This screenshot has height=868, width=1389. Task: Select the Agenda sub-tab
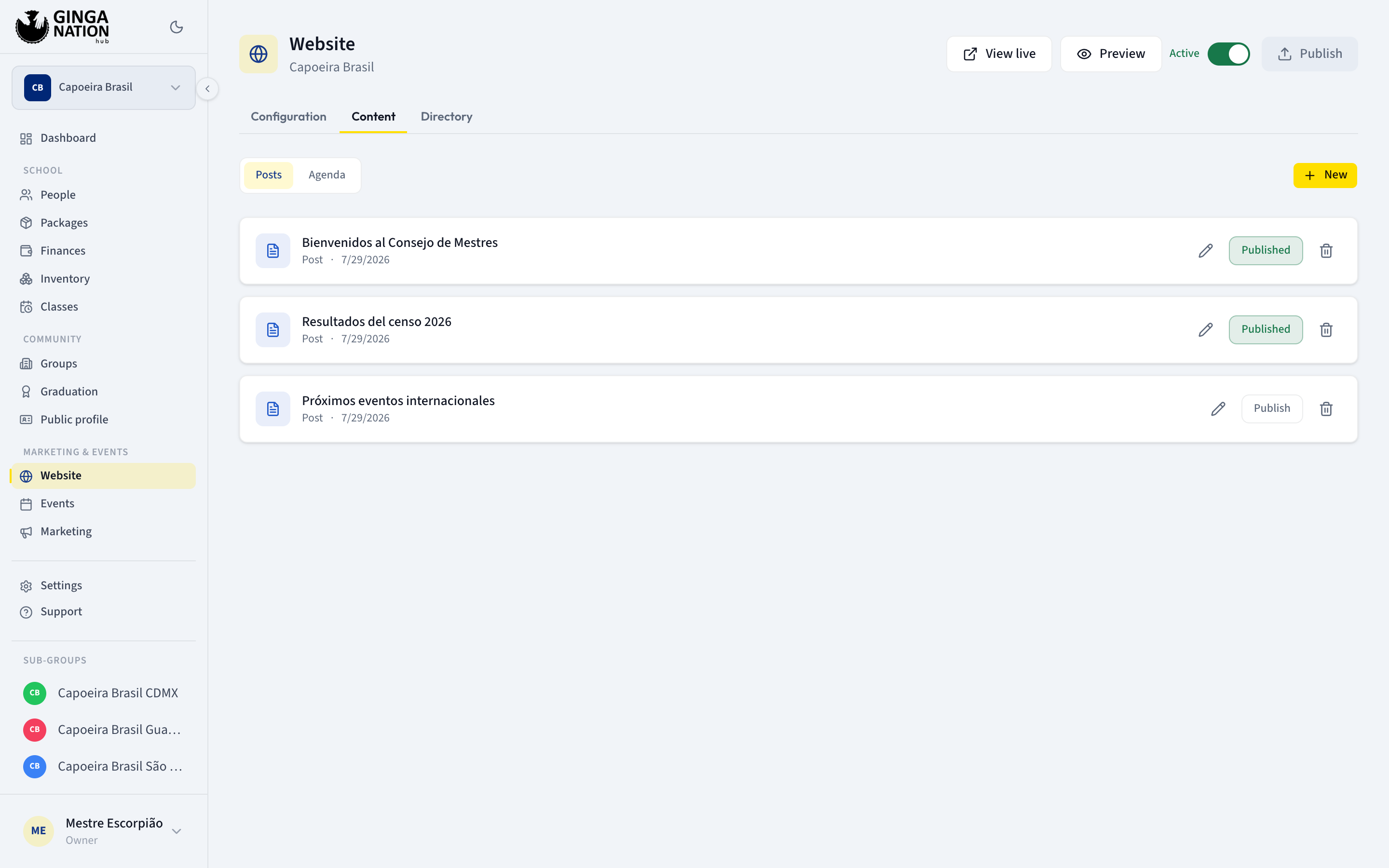[327, 175]
